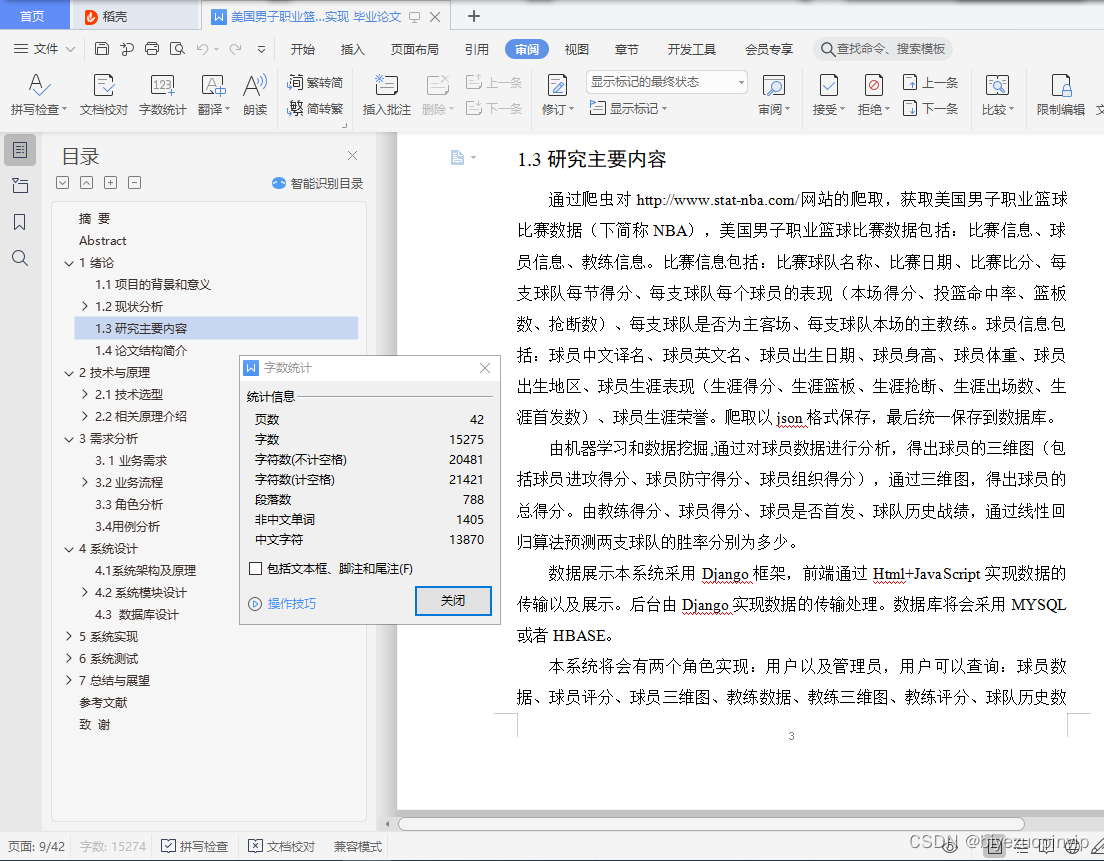Toggle 拼写检查 in the status bar

(x=194, y=846)
